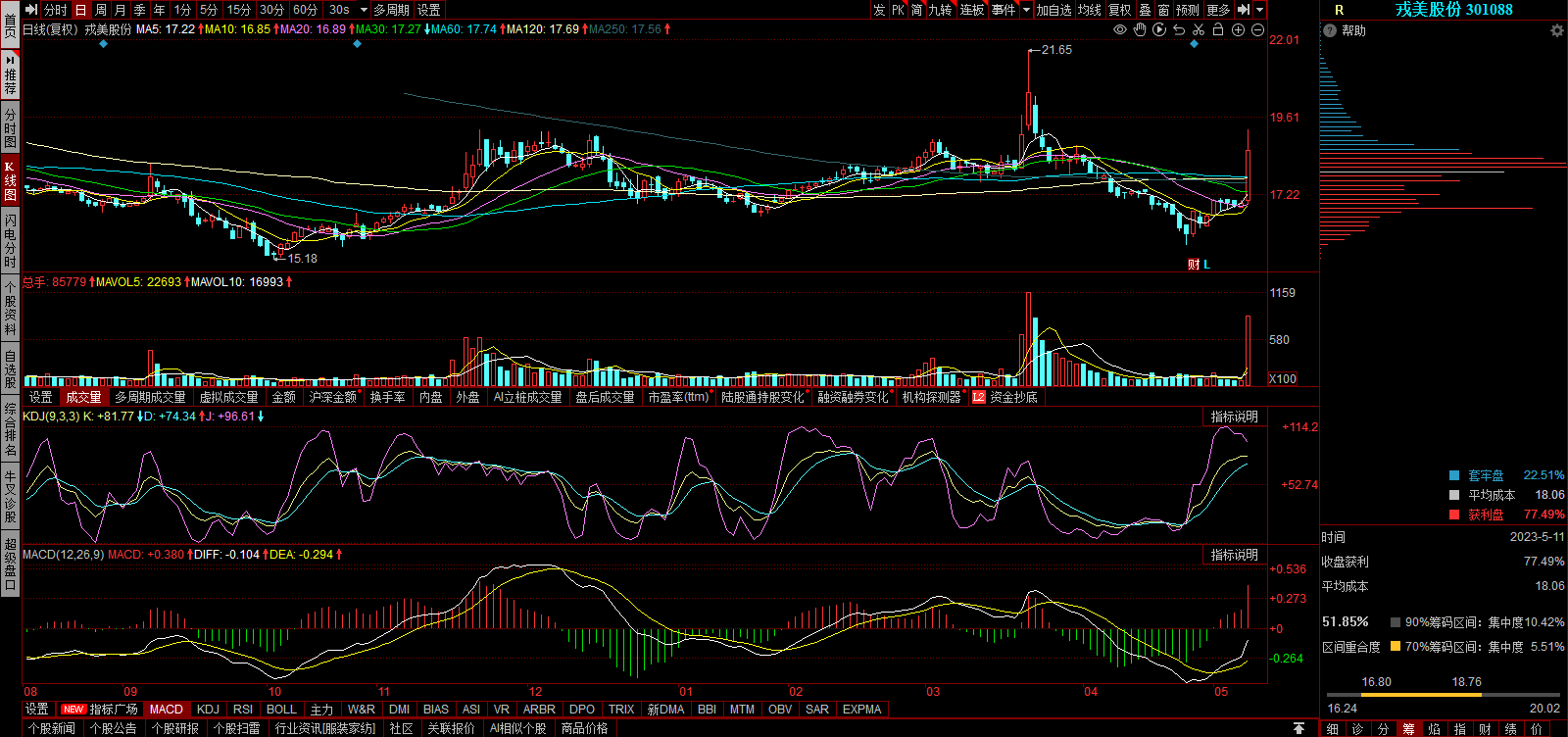Click the 窗 window layout button

[1163, 10]
